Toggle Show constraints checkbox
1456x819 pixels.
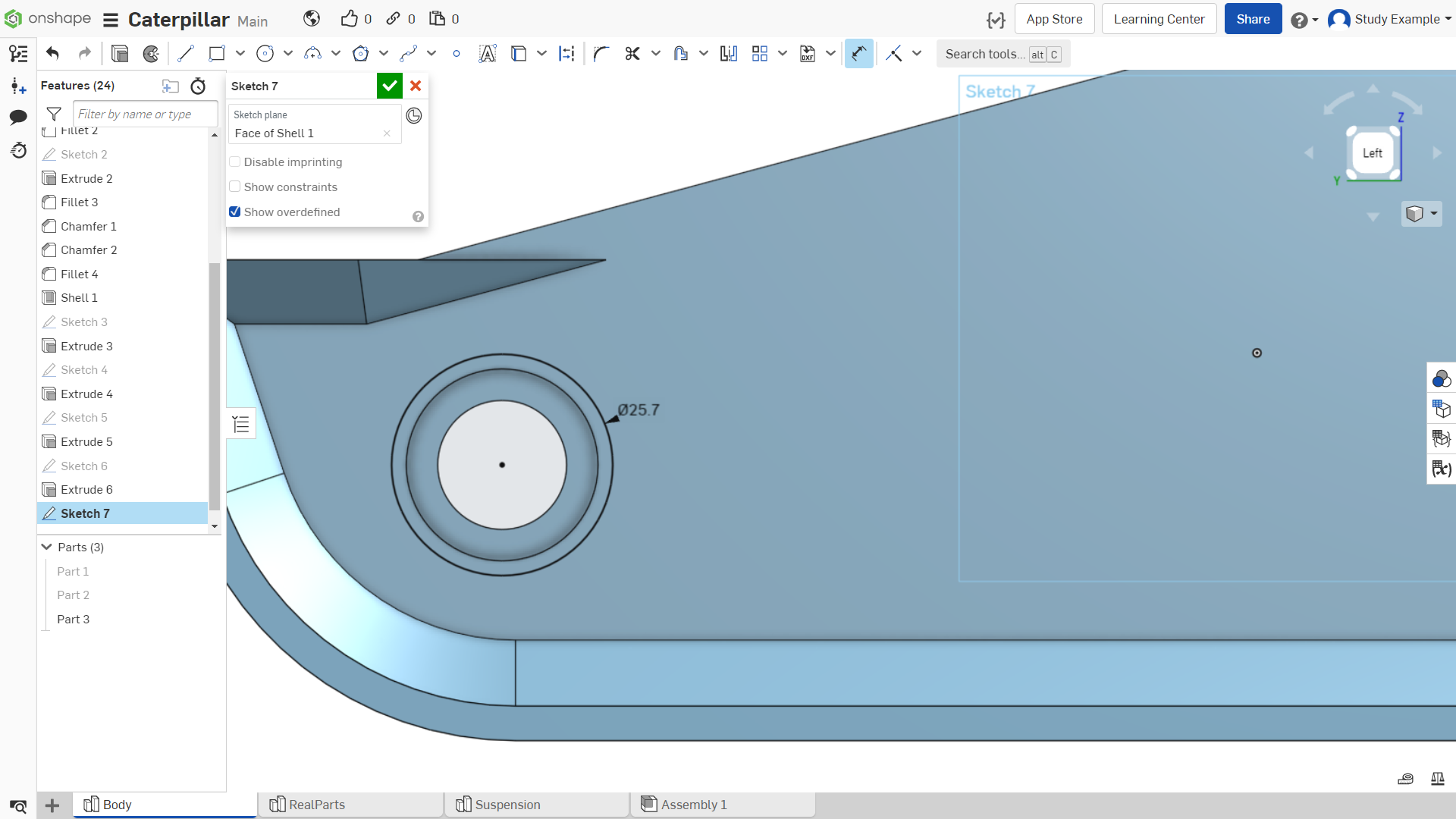coord(235,187)
